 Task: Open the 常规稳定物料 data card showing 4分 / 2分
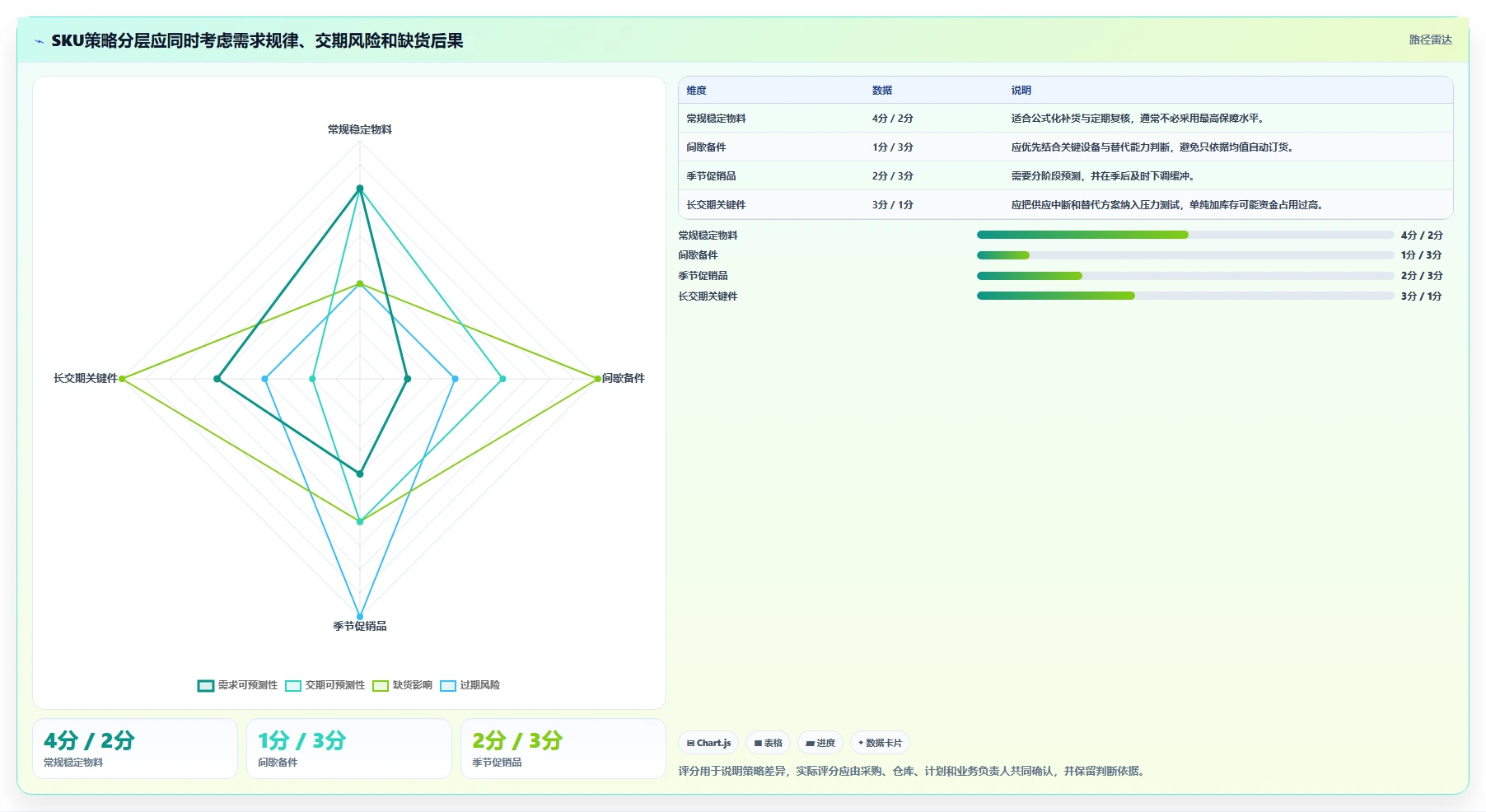135,749
